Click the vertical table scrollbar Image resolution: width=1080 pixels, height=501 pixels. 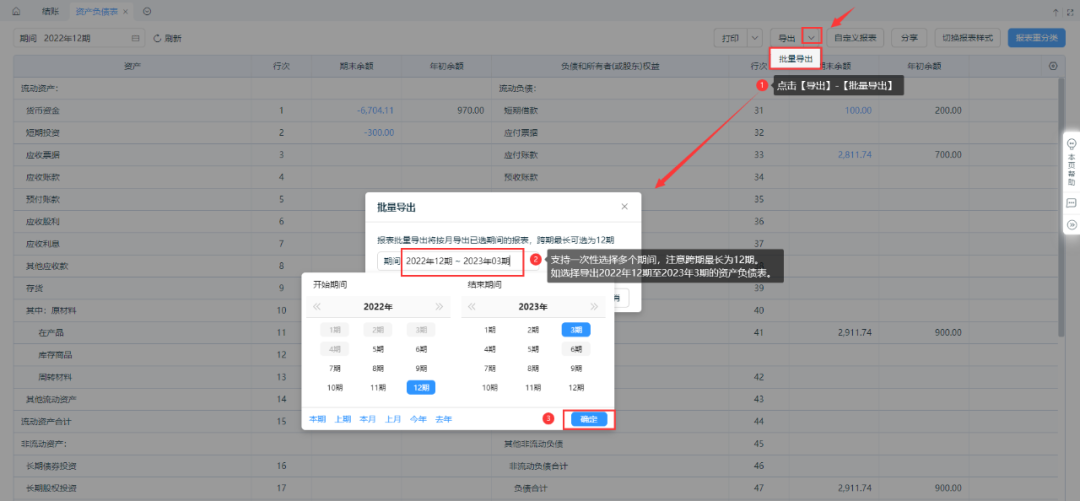tap(1061, 207)
